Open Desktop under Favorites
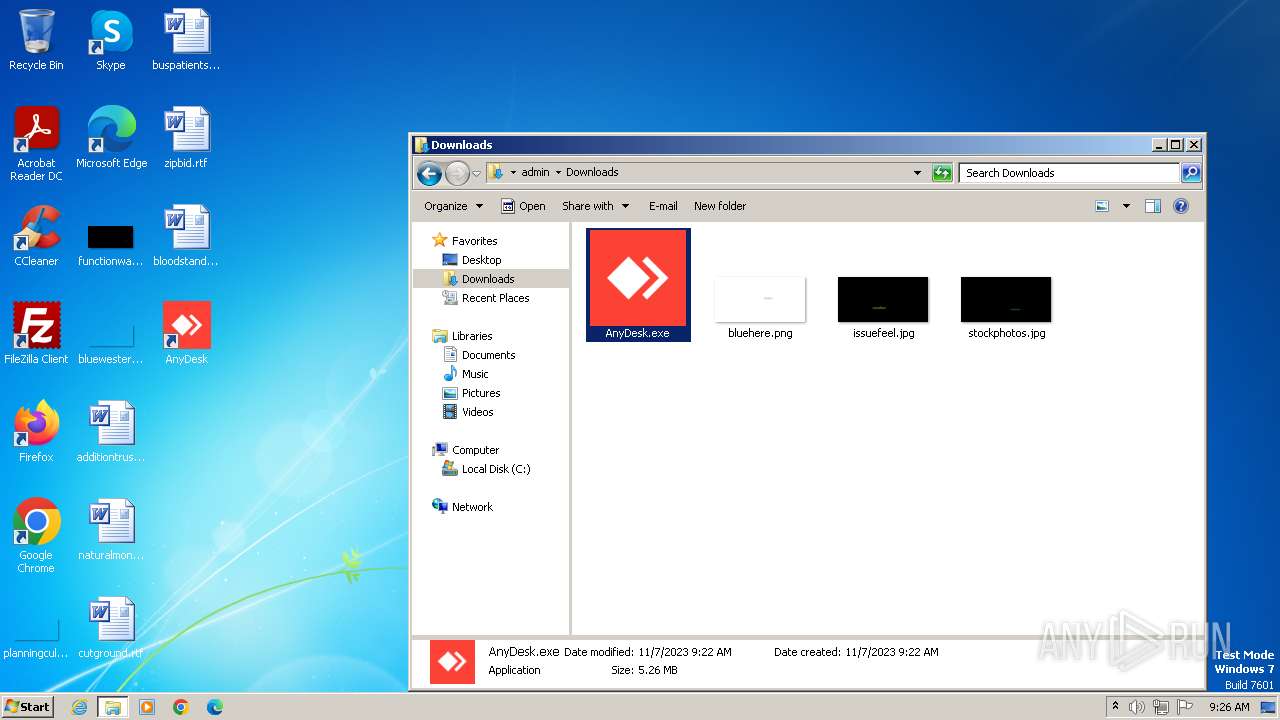The height and width of the screenshot is (720, 1280). pyautogui.click(x=472, y=260)
